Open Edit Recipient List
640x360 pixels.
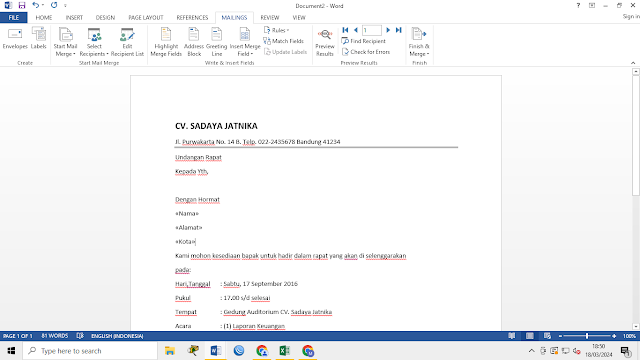pyautogui.click(x=127, y=42)
